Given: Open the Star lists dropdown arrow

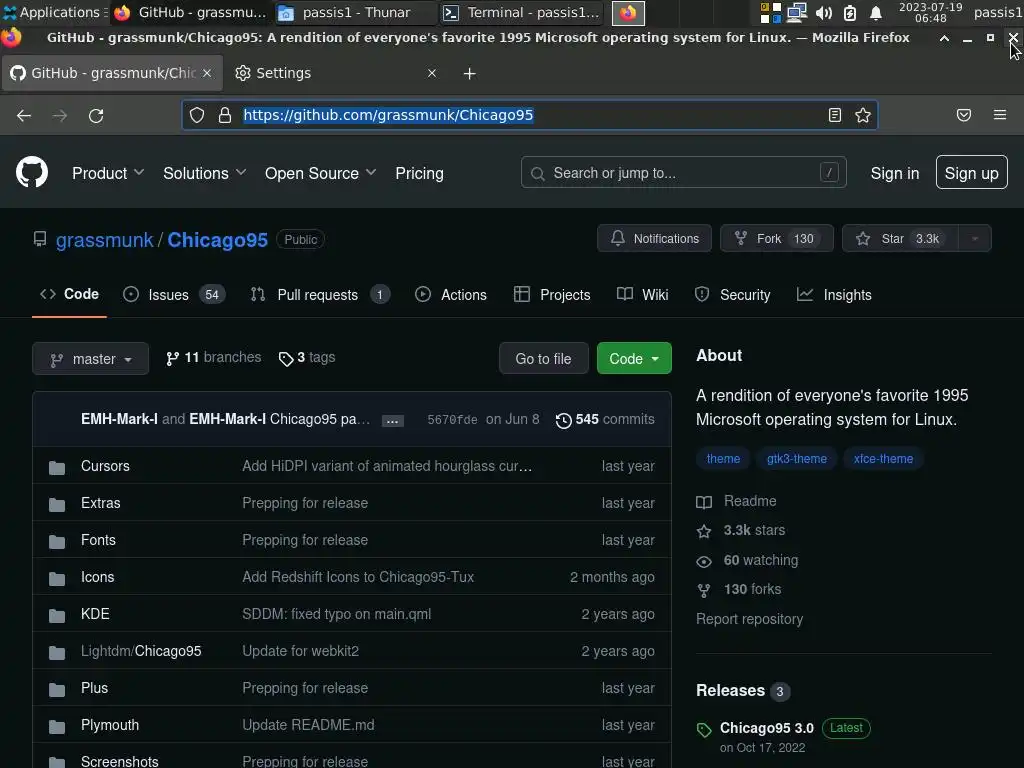Looking at the screenshot, I should pyautogui.click(x=974, y=238).
